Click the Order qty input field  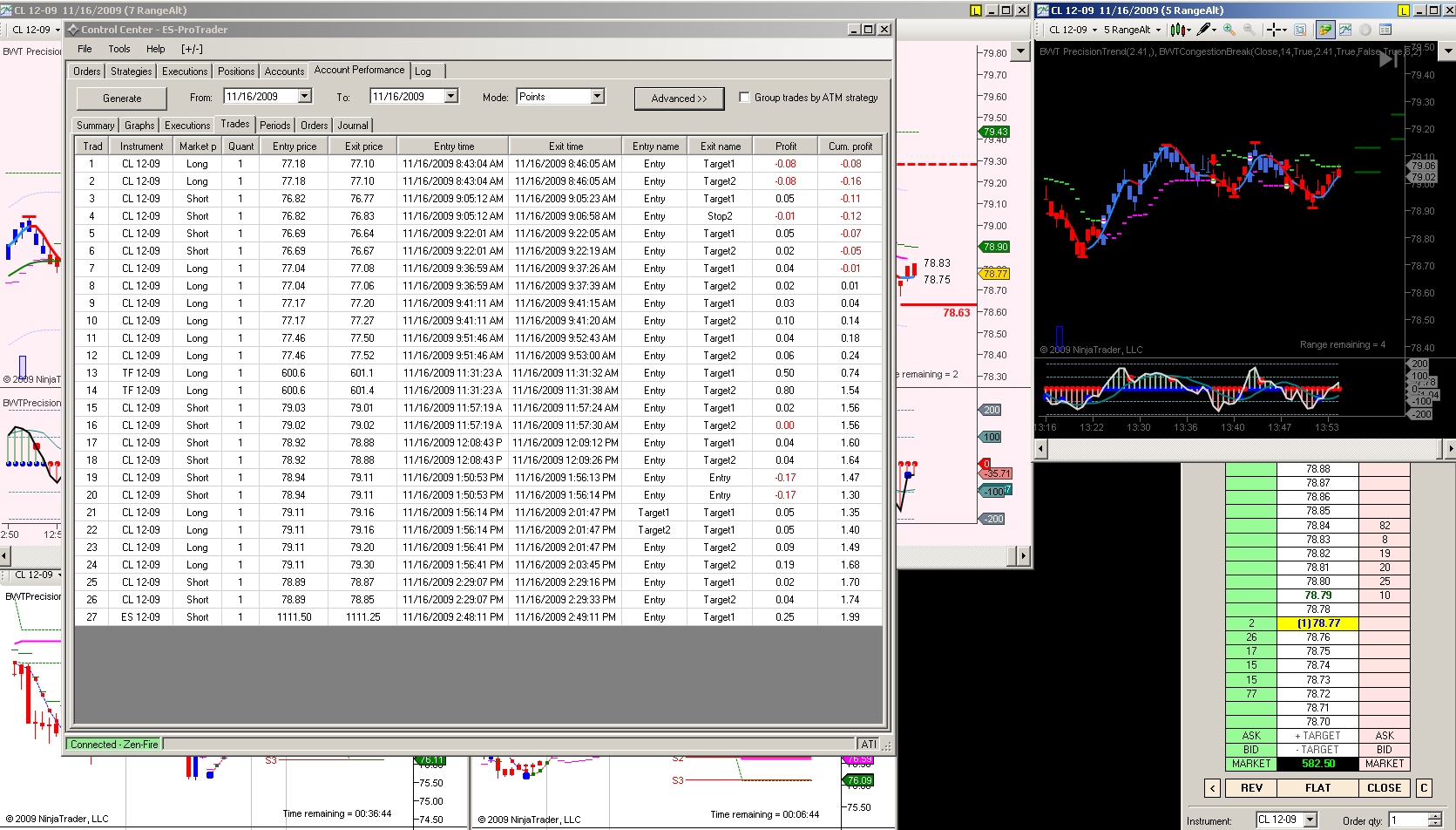click(1408, 820)
